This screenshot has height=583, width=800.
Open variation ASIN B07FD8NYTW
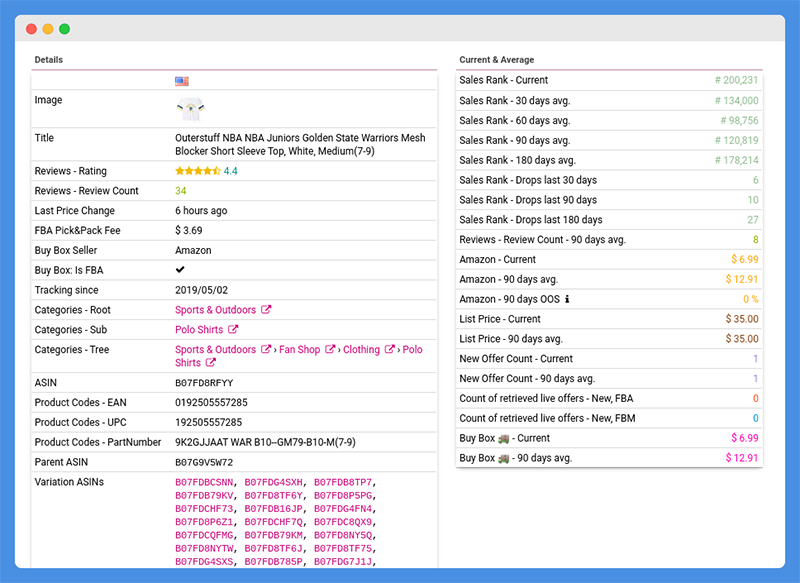(204, 549)
